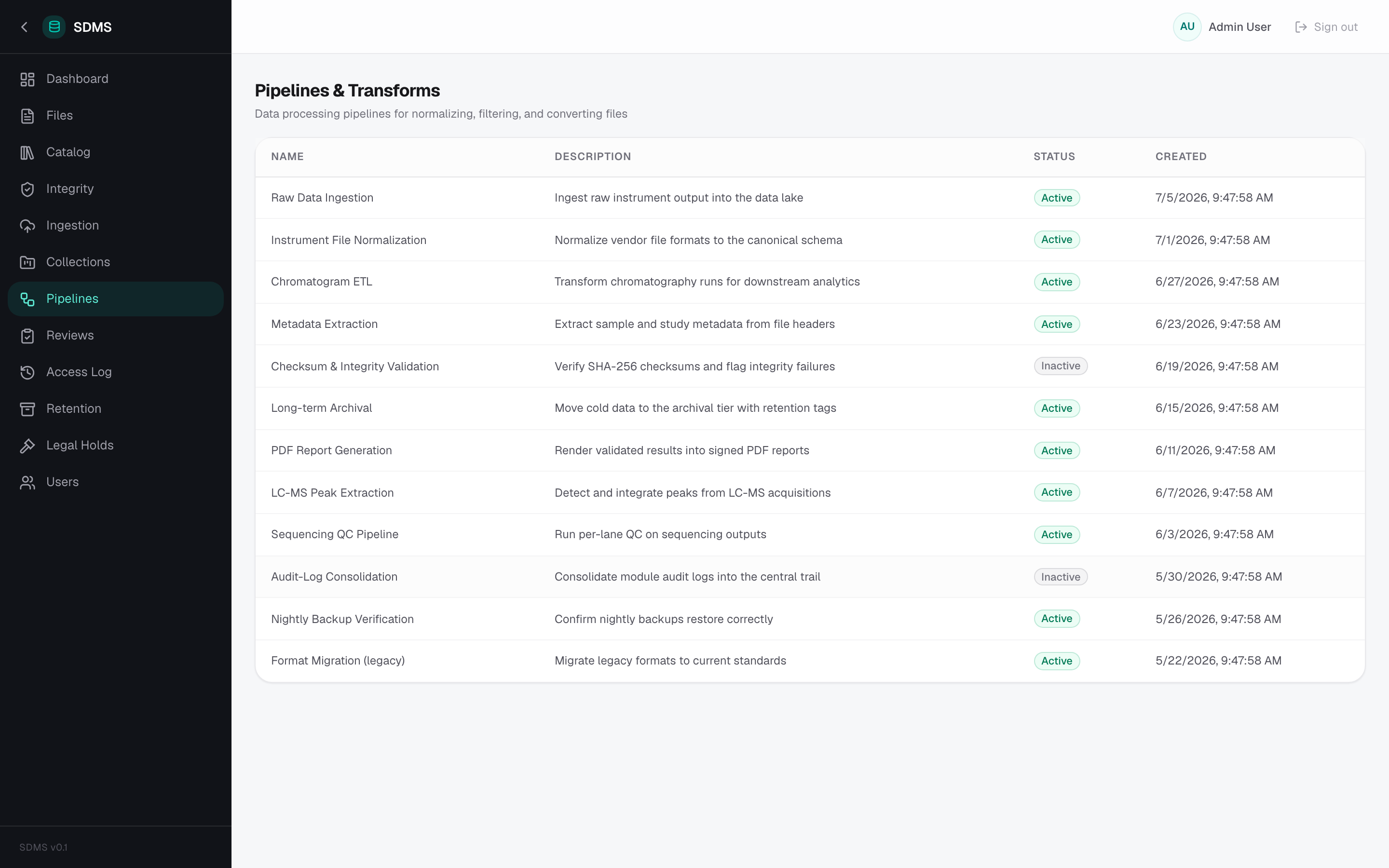Click the SDMS app title
Image resolution: width=1389 pixels, height=868 pixels.
(x=93, y=27)
